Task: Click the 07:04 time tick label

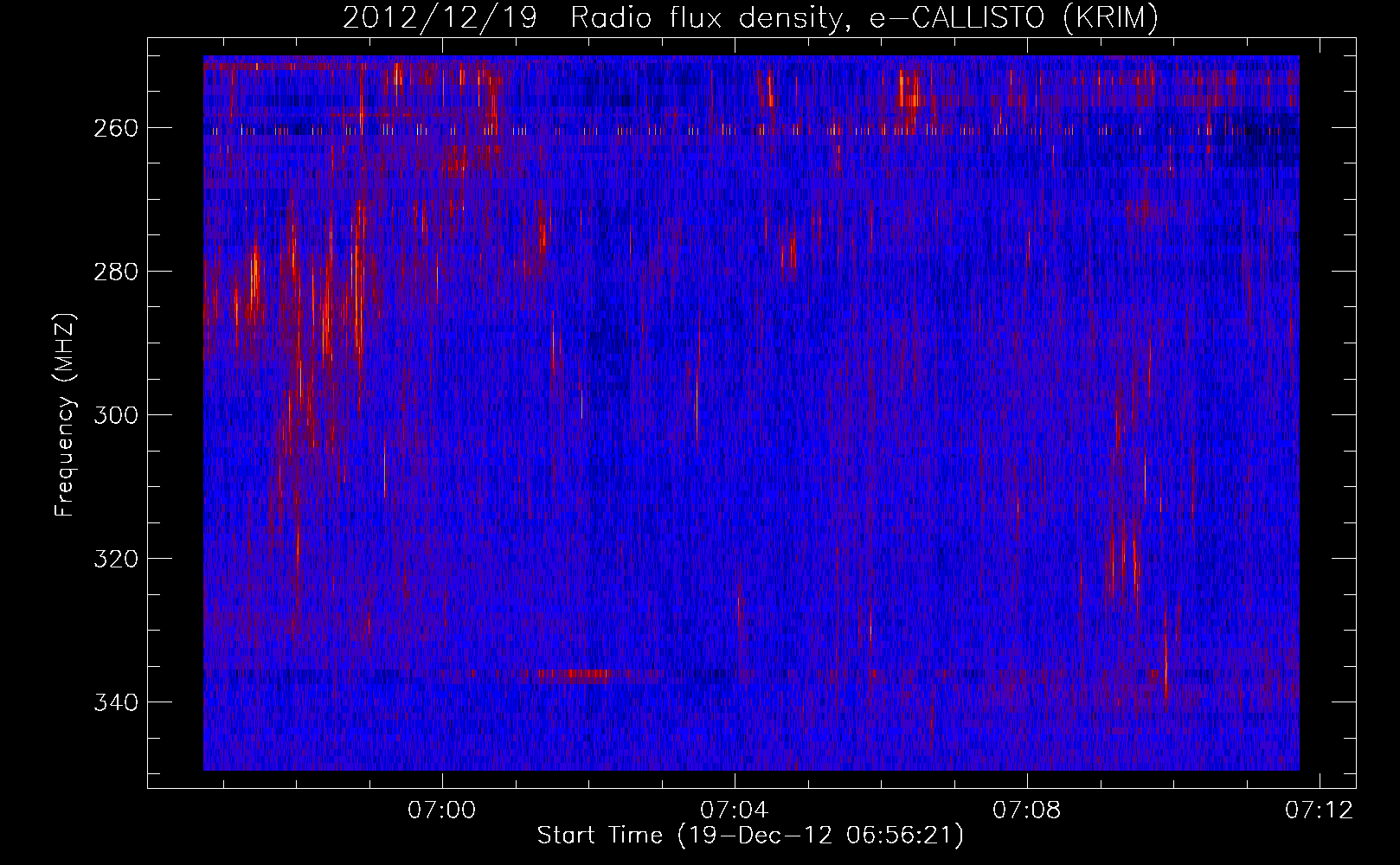Action: click(x=735, y=811)
